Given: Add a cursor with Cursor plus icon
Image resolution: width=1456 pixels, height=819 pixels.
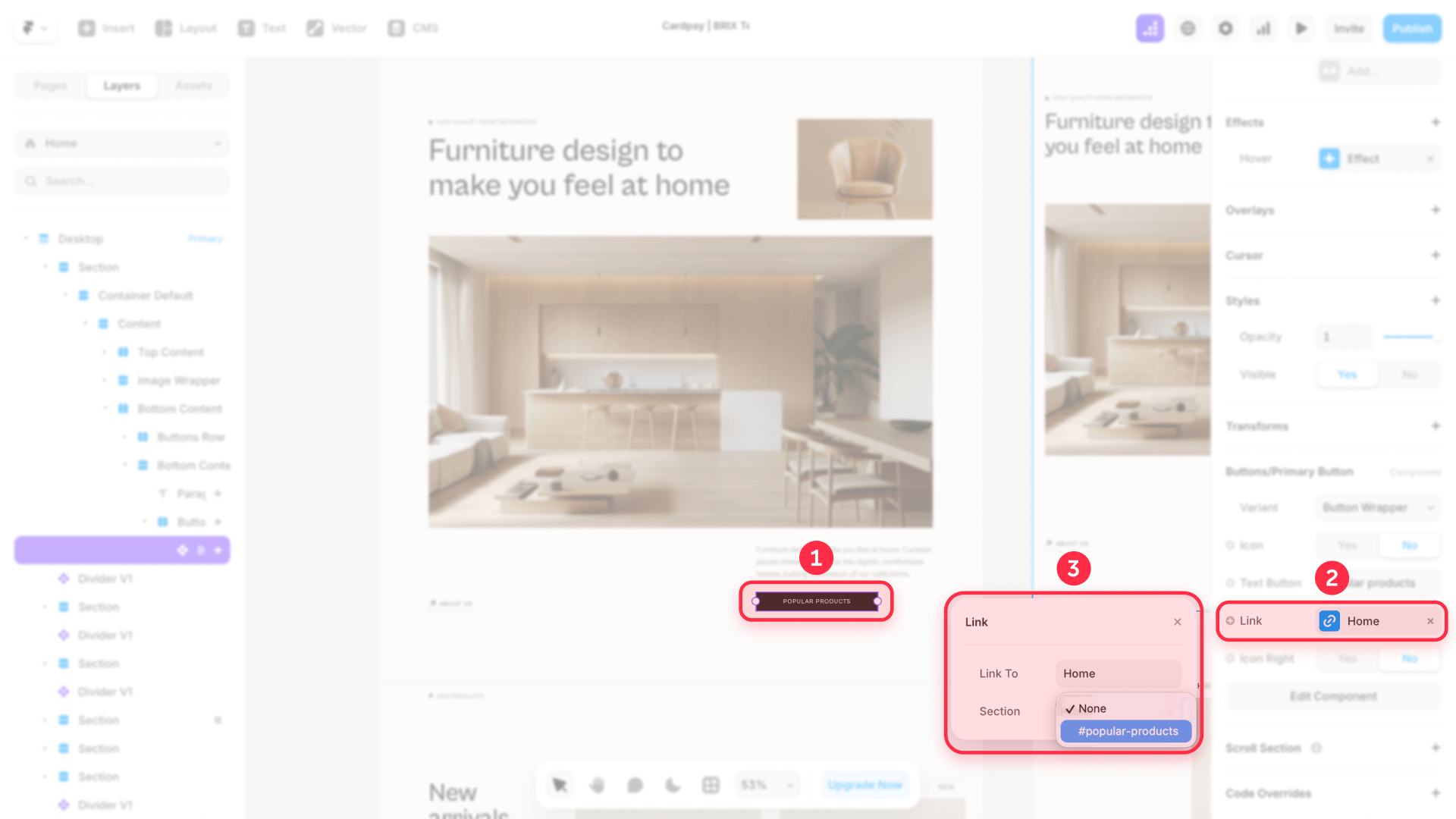Looking at the screenshot, I should (1435, 256).
